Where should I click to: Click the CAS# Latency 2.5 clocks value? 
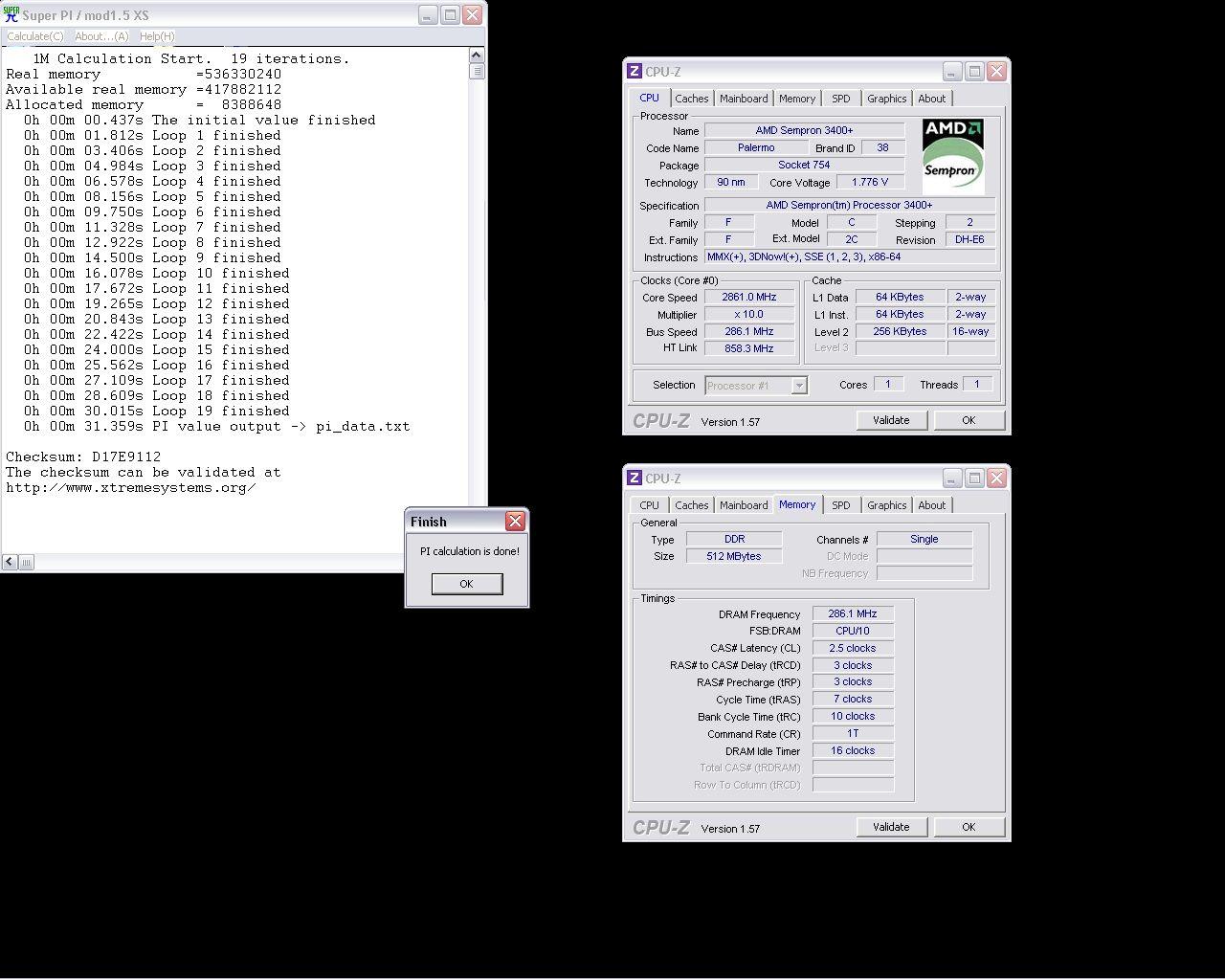point(853,649)
